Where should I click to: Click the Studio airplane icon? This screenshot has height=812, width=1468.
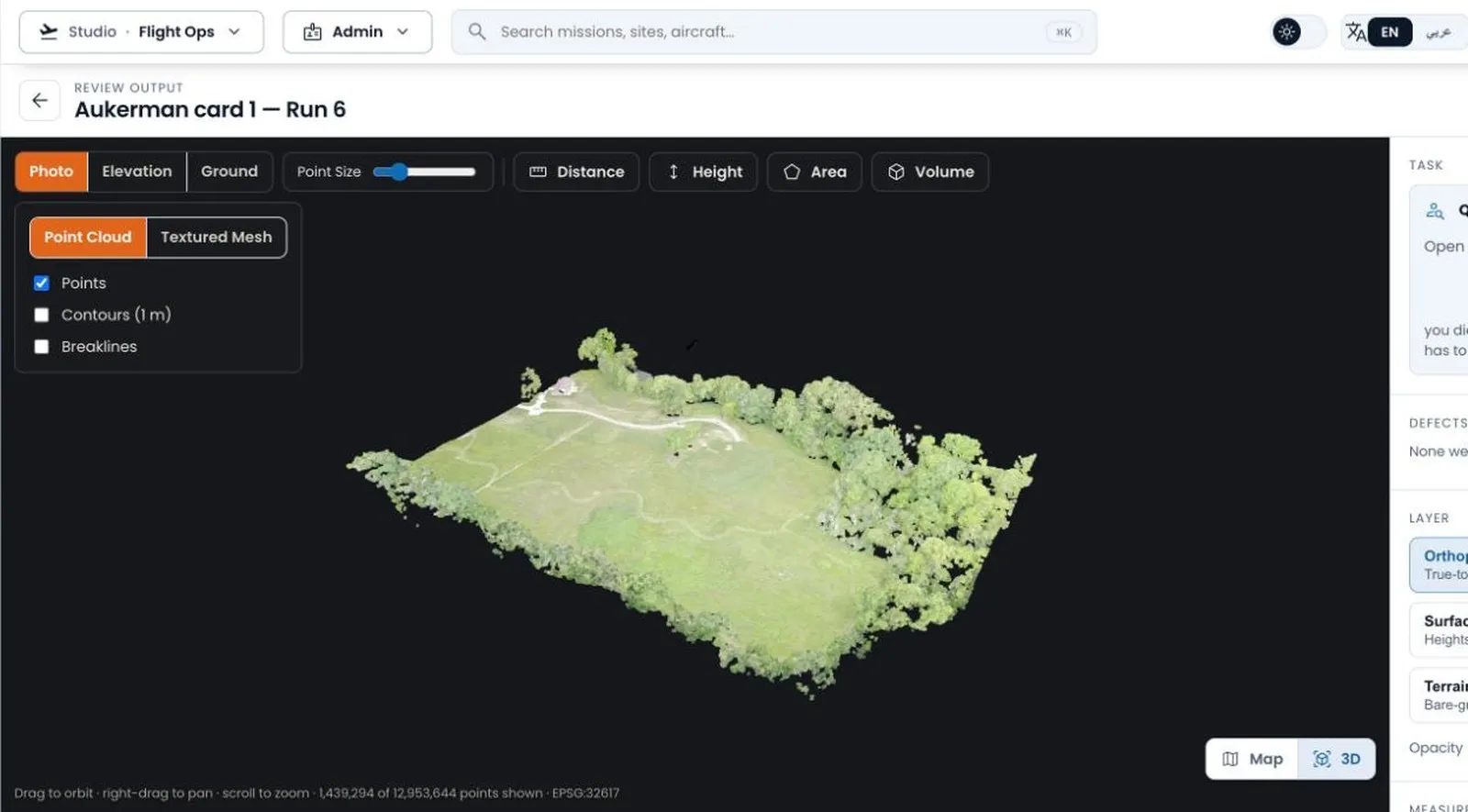(x=49, y=32)
